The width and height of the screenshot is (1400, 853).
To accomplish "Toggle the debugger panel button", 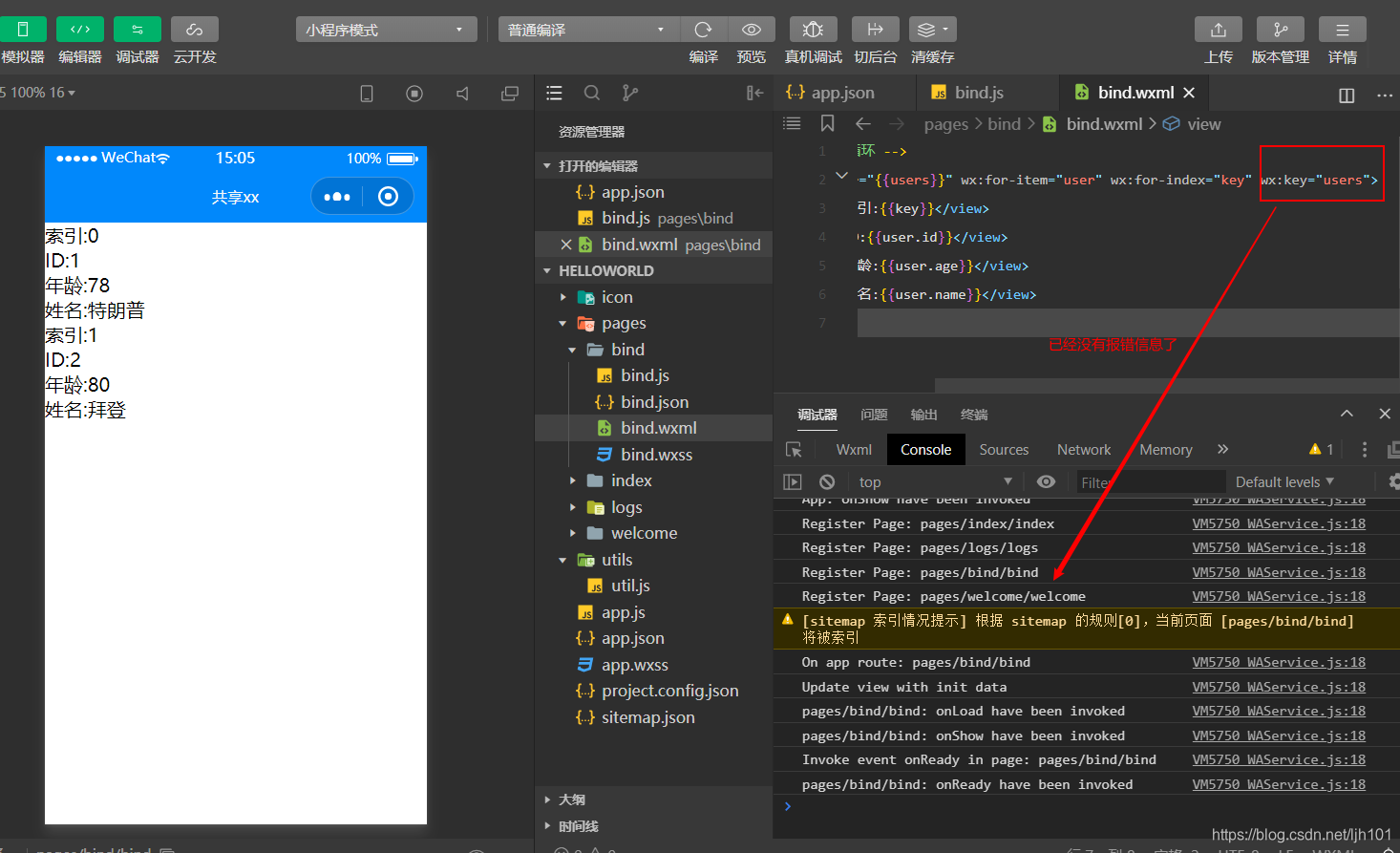I will (138, 30).
